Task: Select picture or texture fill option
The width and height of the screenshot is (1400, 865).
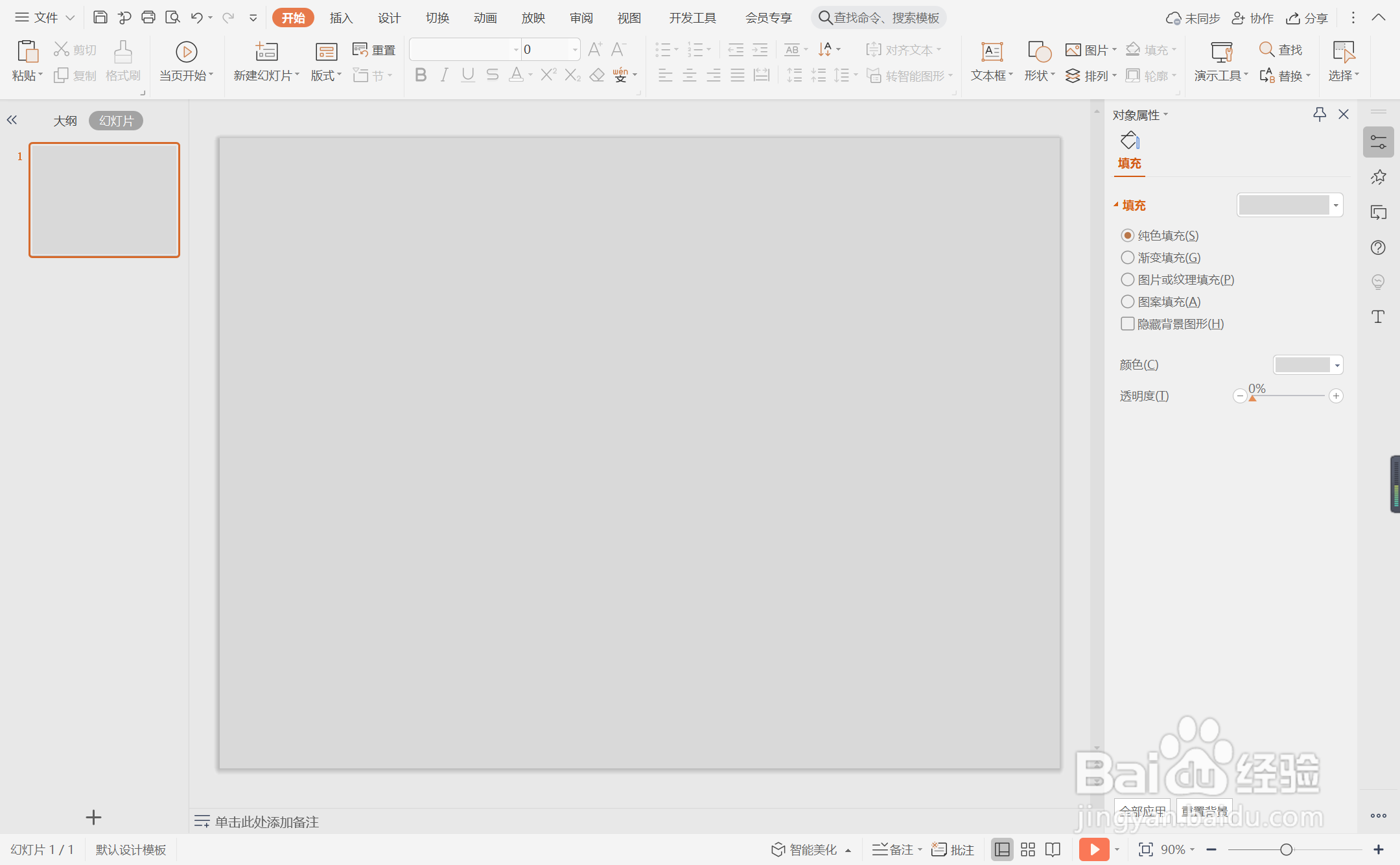Action: click(x=1128, y=279)
